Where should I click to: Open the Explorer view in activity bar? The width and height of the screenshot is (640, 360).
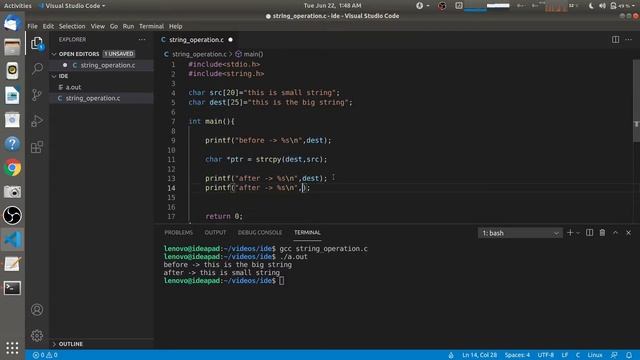click(x=37, y=43)
